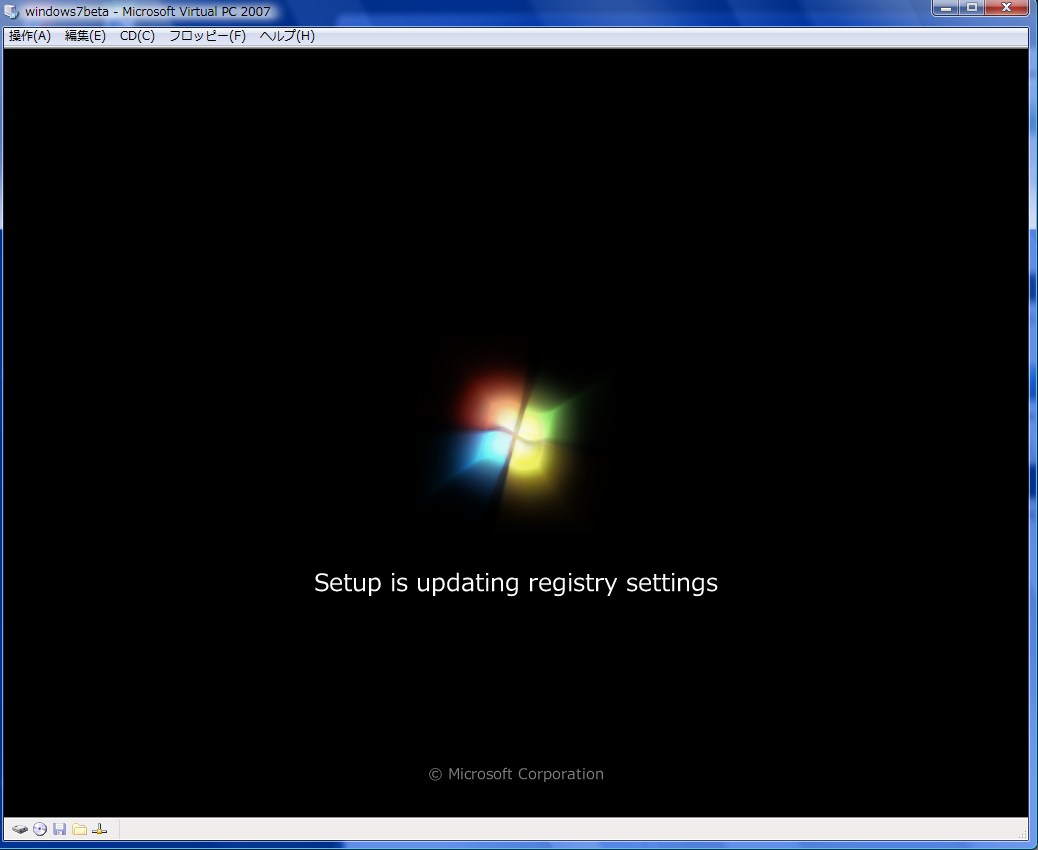Open the CD(C) menu
Screen dimensions: 1038x850
point(137,36)
